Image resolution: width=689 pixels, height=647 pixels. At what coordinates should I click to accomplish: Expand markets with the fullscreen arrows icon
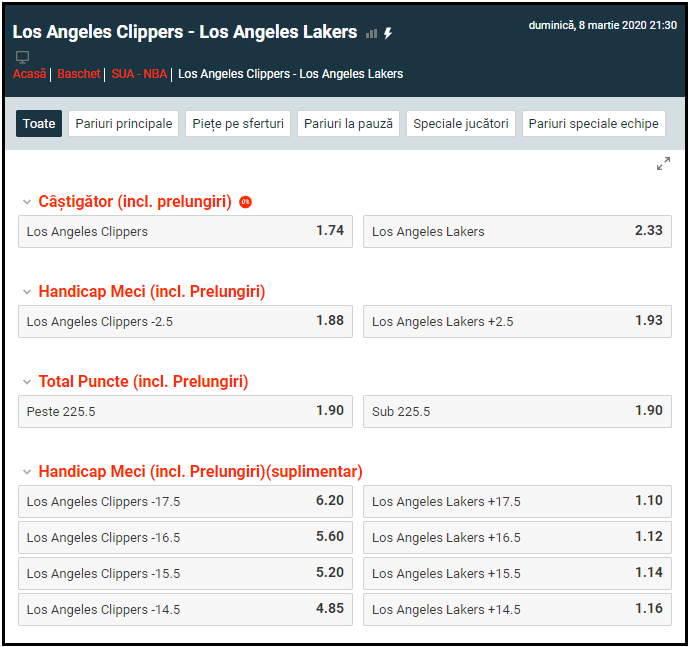pyautogui.click(x=663, y=164)
